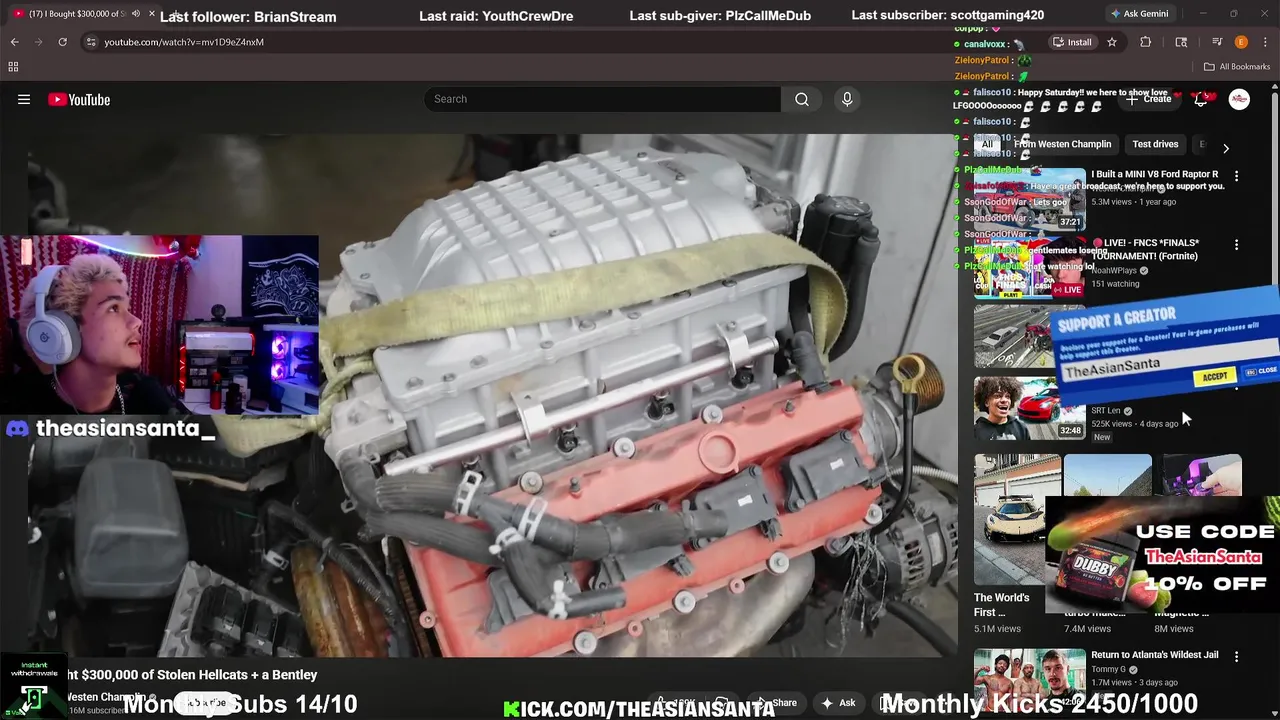The height and width of the screenshot is (720, 1280).
Task: Select the 'All' filter chip
Action: [987, 144]
